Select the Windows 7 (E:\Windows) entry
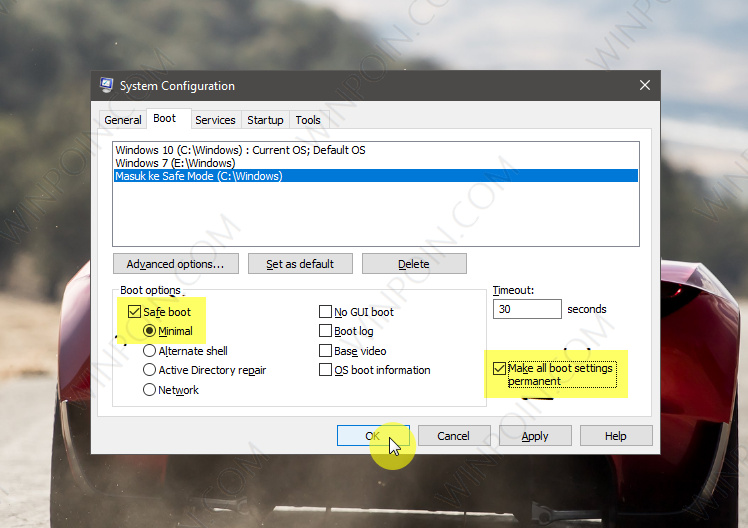Screen dimensions: 748x528 point(376,163)
